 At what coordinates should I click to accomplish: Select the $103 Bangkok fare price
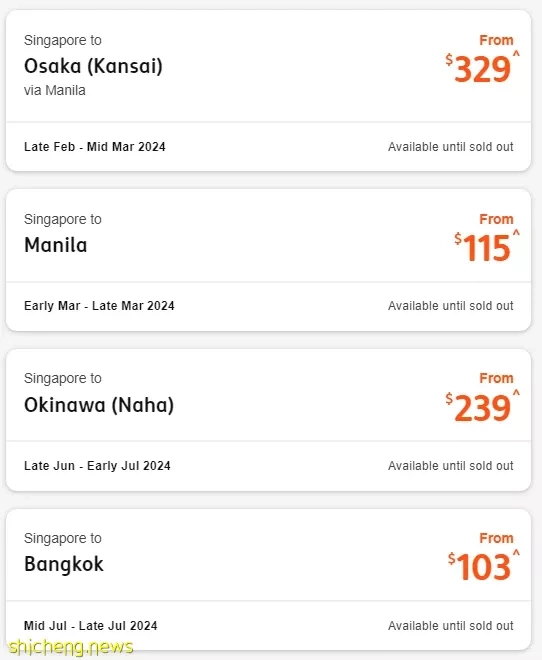479,567
